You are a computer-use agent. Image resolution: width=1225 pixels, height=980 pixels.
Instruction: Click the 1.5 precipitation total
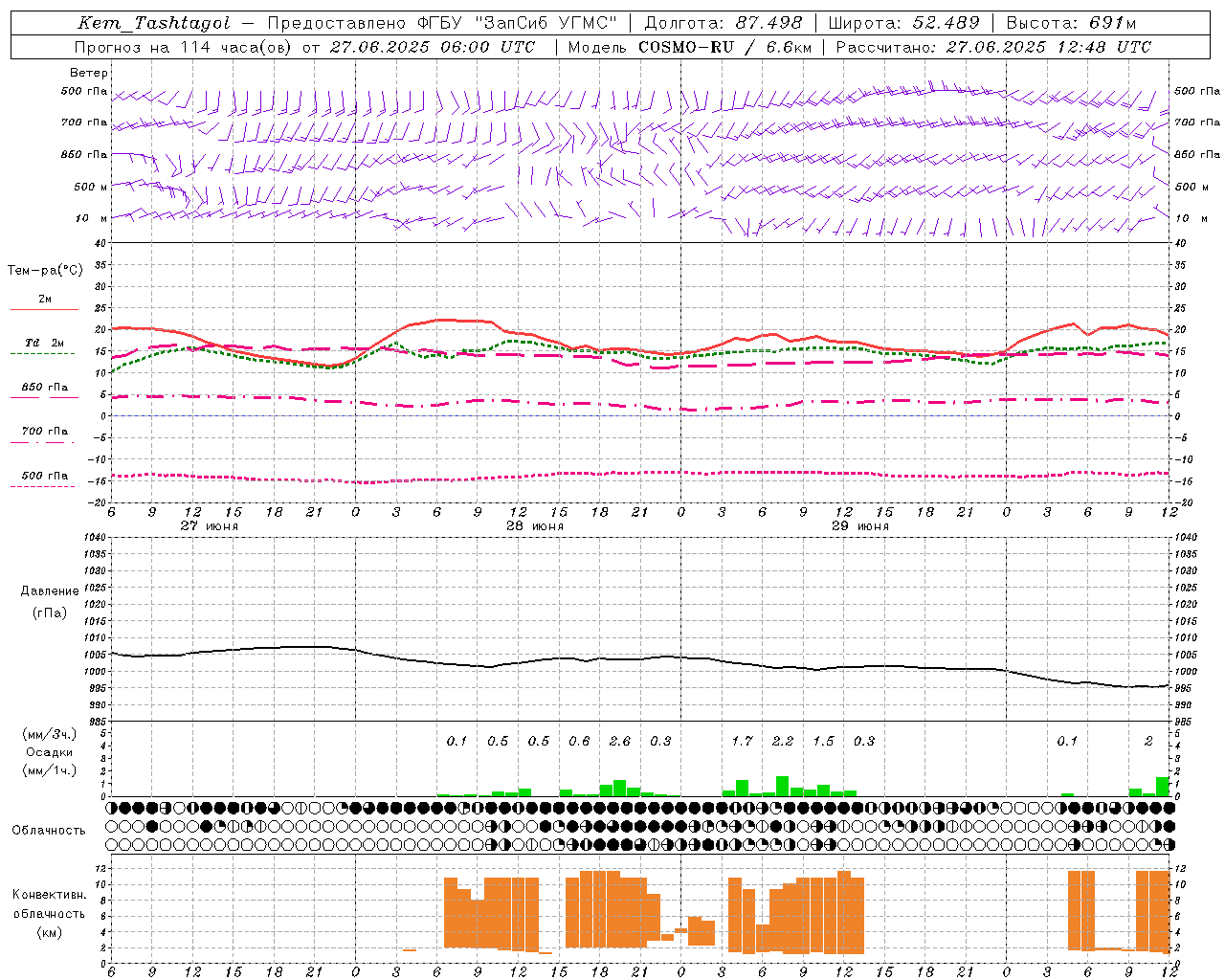tap(823, 742)
